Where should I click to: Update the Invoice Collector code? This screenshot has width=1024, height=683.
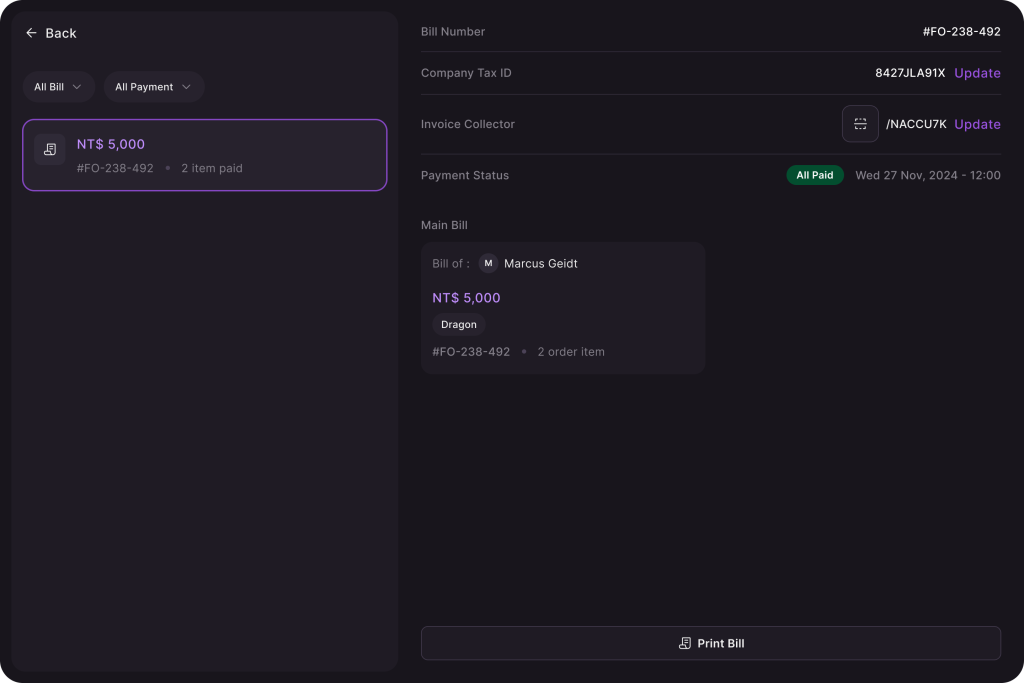pyautogui.click(x=977, y=124)
